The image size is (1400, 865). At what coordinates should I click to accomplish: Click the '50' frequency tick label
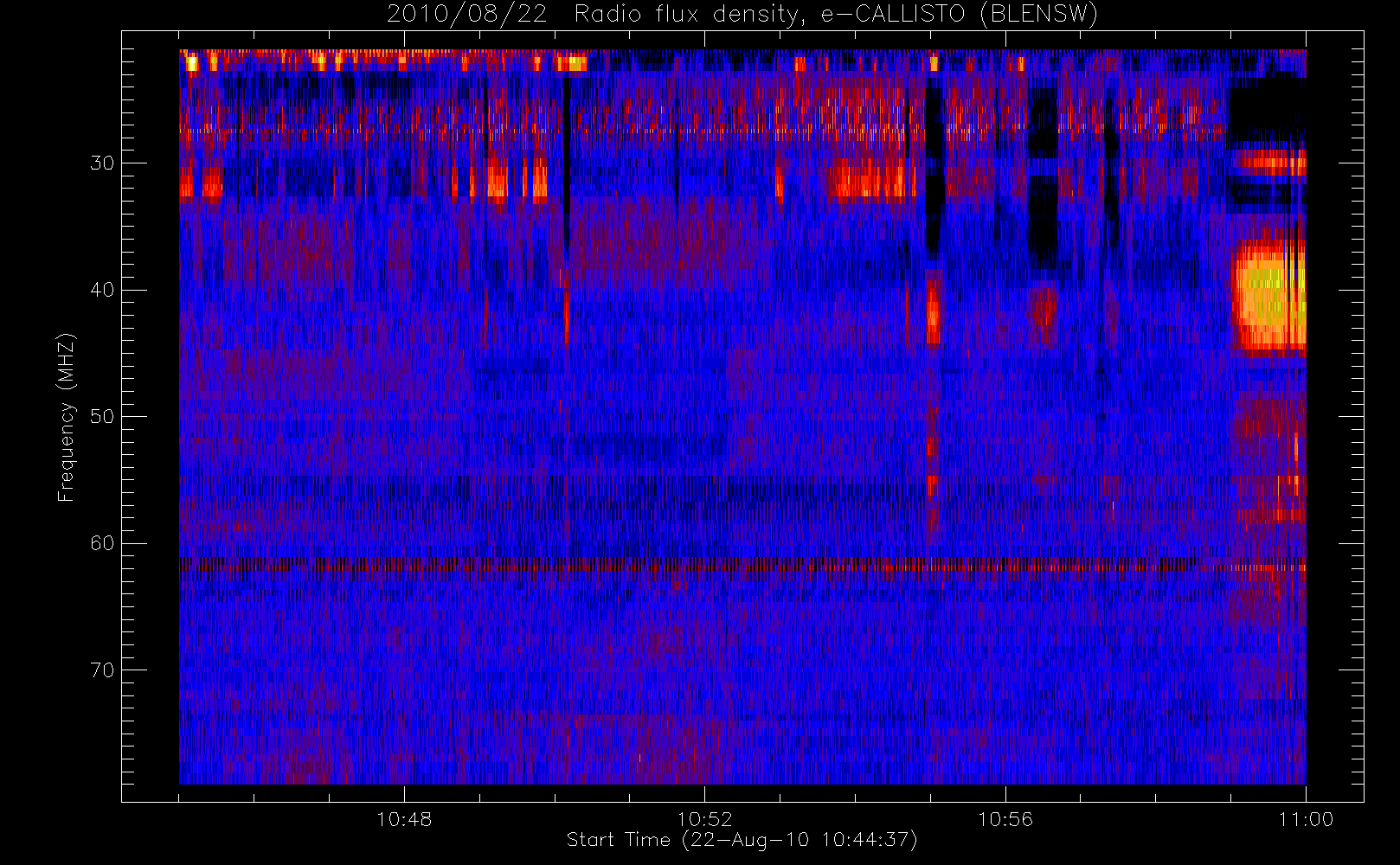pyautogui.click(x=102, y=416)
